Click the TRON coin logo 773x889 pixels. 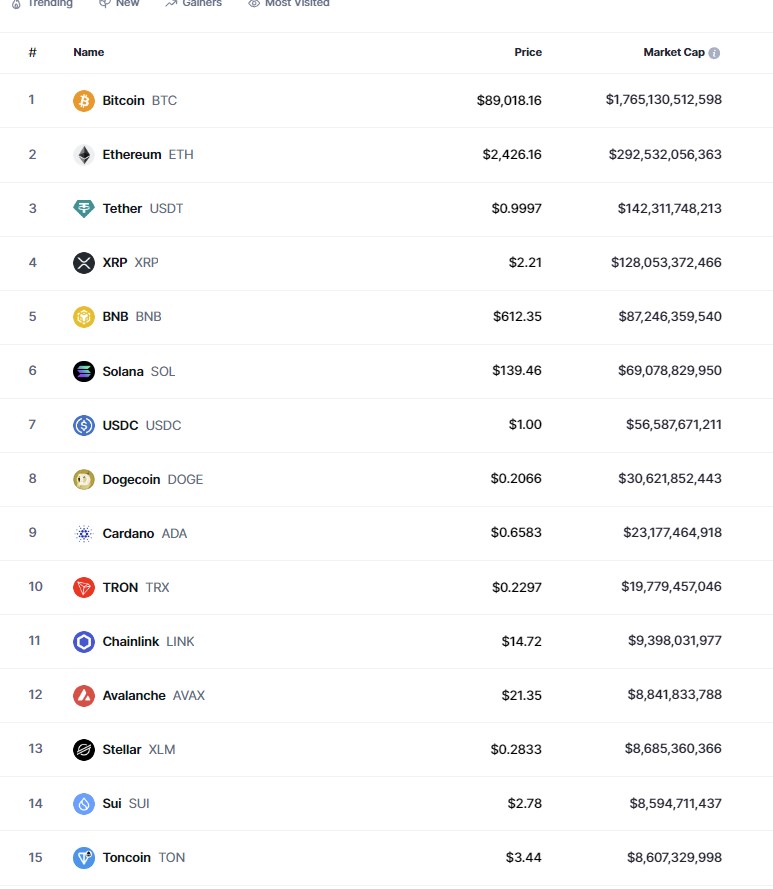pos(84,587)
